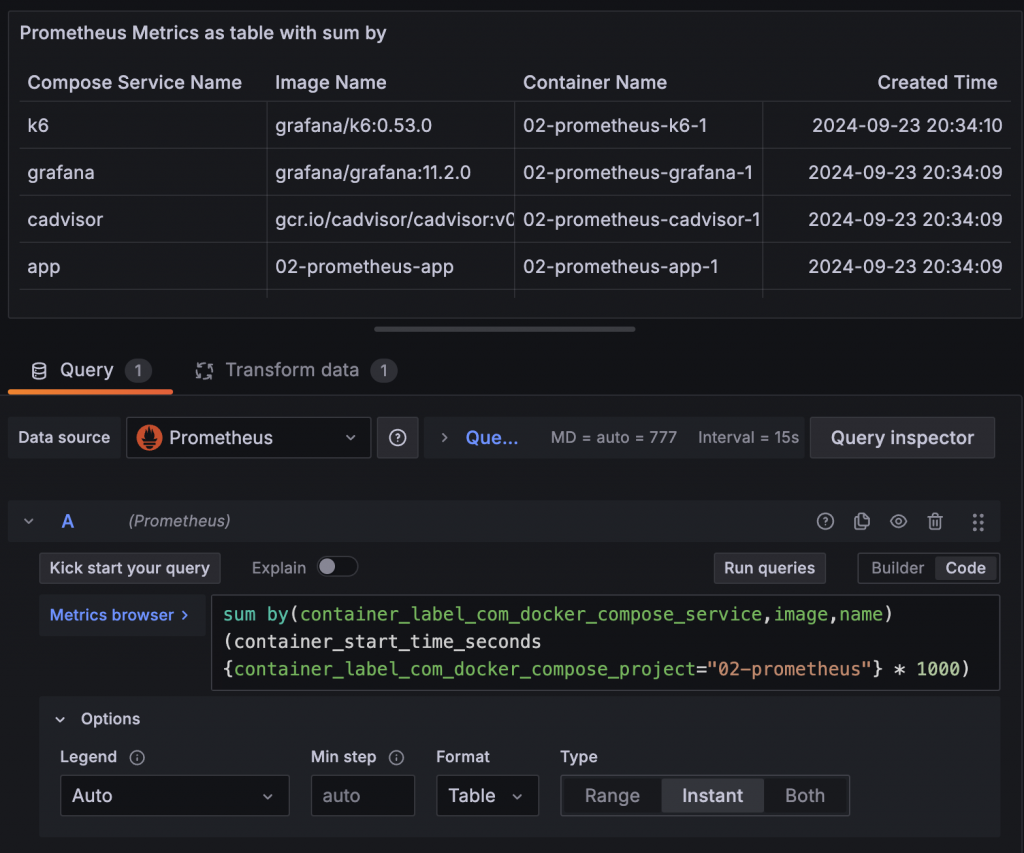Viewport: 1024px width, 853px height.
Task: Open the Legend Auto dropdown
Action: [x=174, y=796]
